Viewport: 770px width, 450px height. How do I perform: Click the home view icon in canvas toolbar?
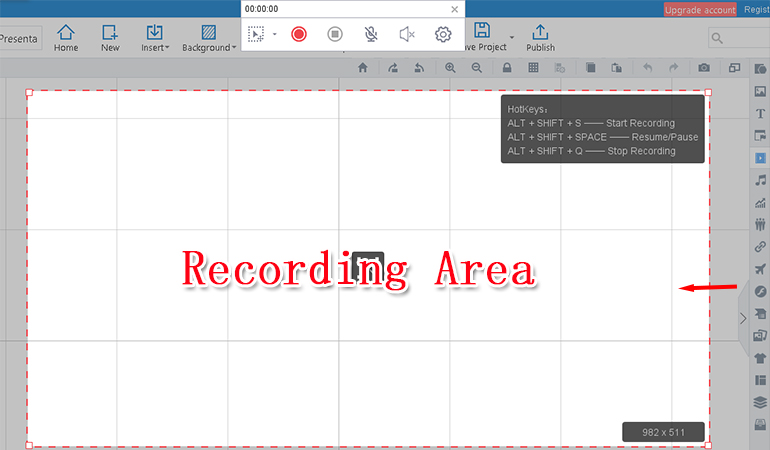[363, 68]
